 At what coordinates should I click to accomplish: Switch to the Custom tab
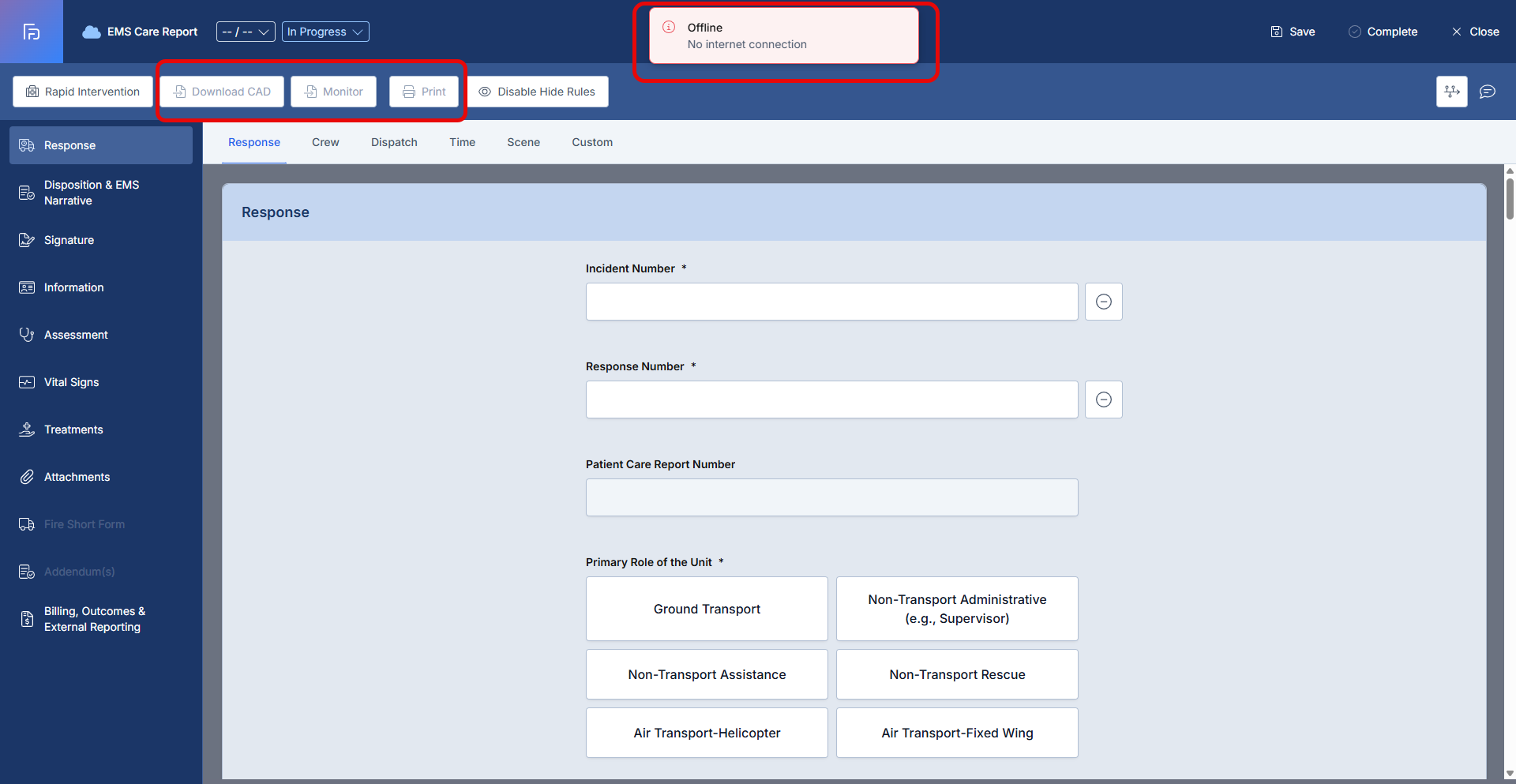pyautogui.click(x=592, y=142)
